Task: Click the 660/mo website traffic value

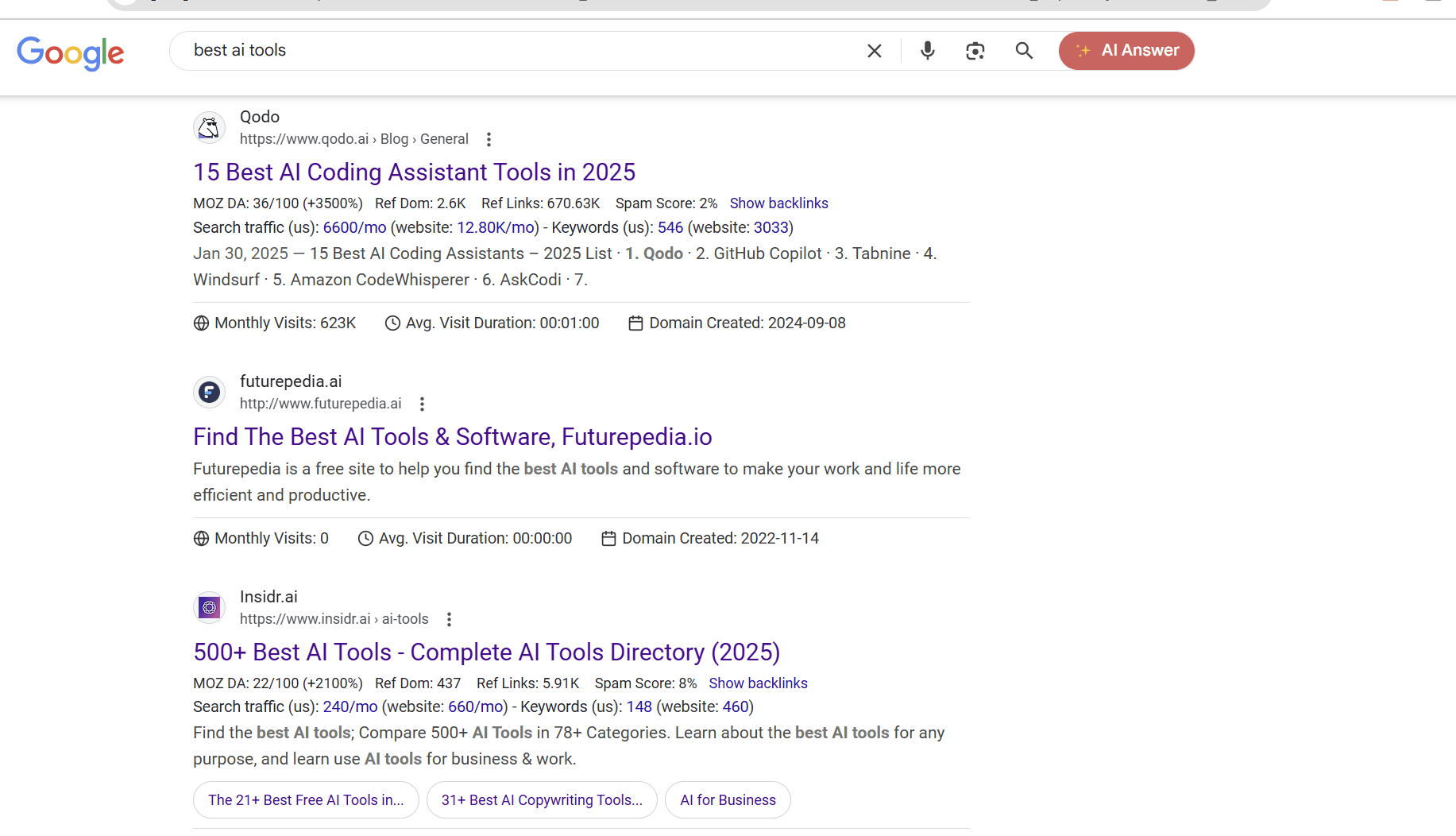Action: point(475,707)
